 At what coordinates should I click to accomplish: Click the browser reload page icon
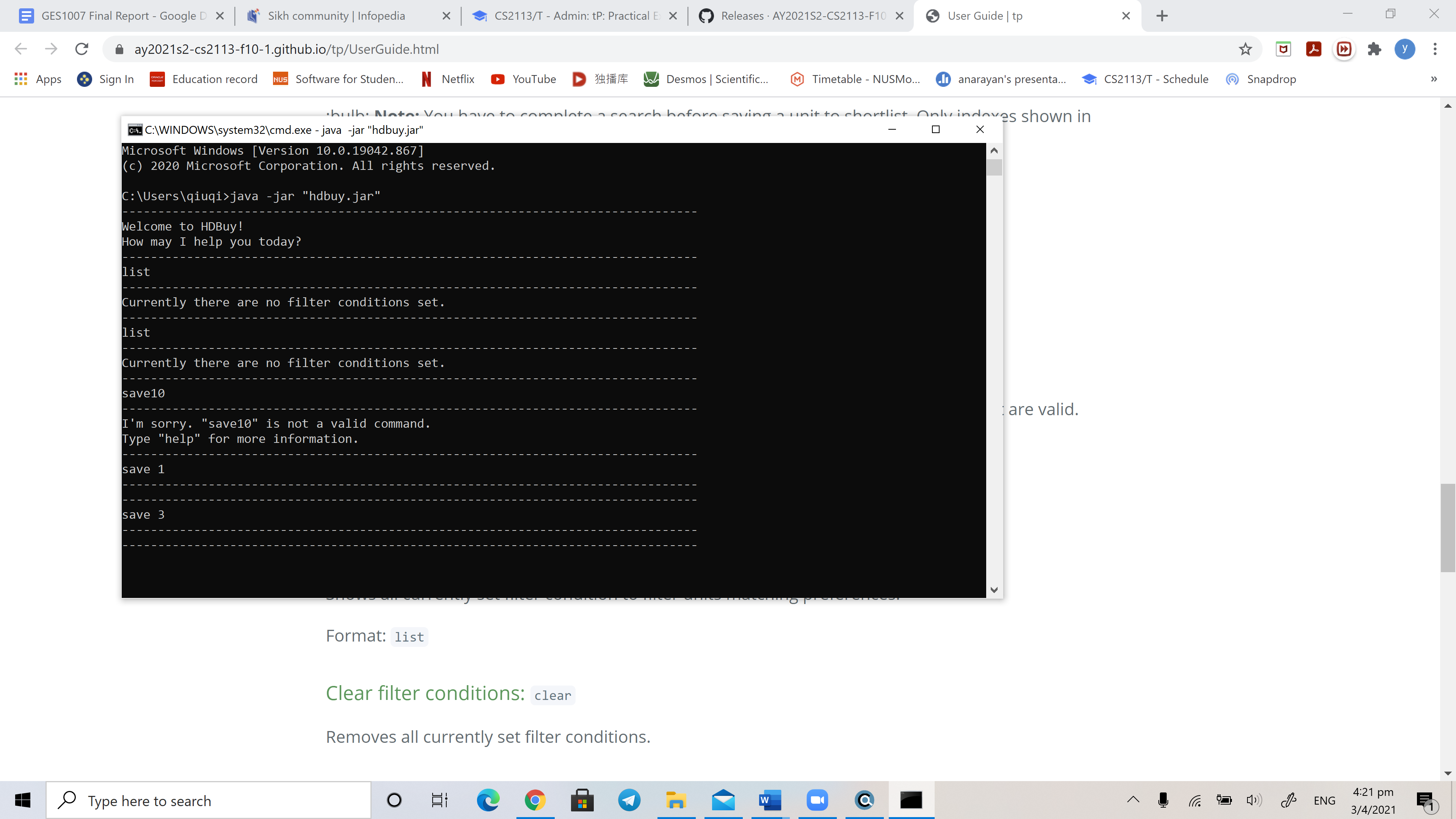coord(82,49)
